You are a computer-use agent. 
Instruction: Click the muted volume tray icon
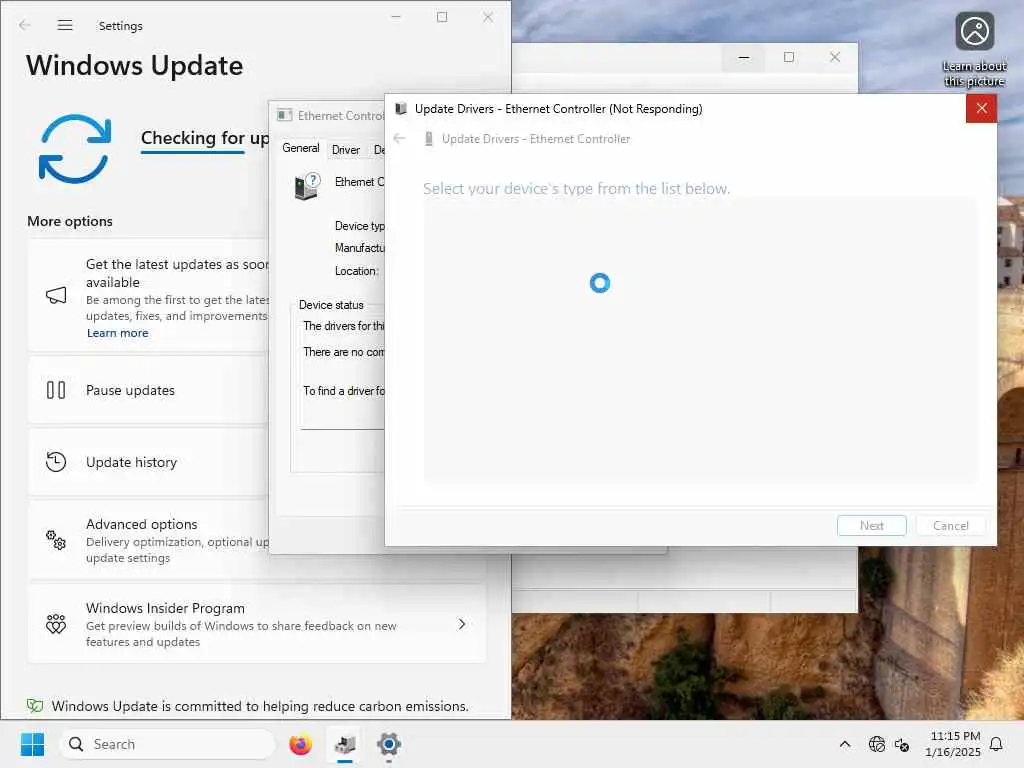[x=902, y=744]
